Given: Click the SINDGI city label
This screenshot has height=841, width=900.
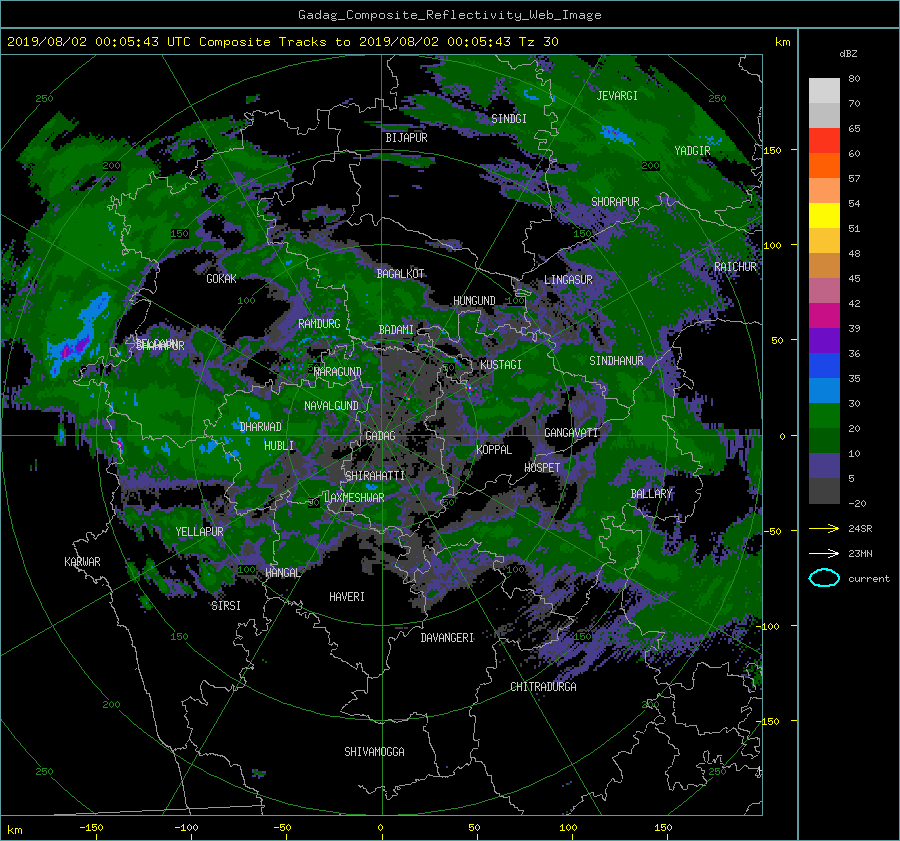Looking at the screenshot, I should tap(509, 119).
